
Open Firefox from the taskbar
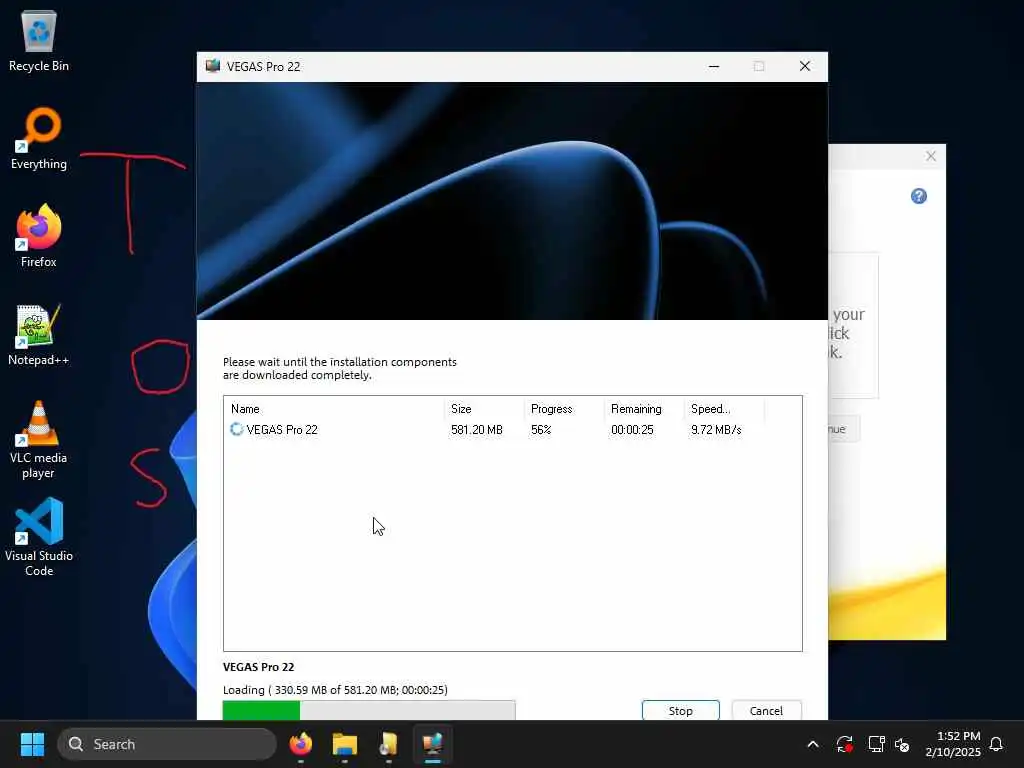pyautogui.click(x=300, y=744)
